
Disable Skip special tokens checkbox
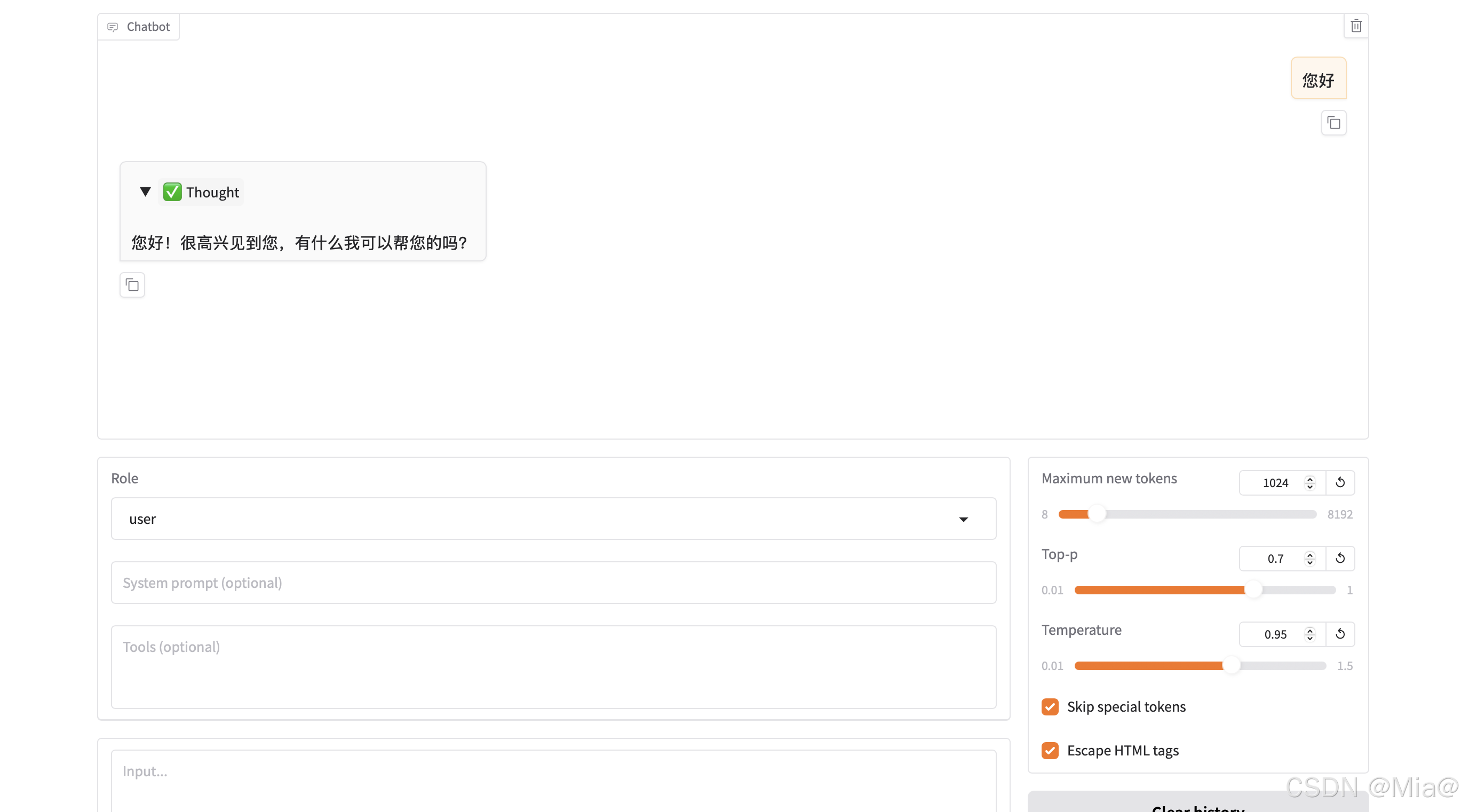pyautogui.click(x=1050, y=706)
